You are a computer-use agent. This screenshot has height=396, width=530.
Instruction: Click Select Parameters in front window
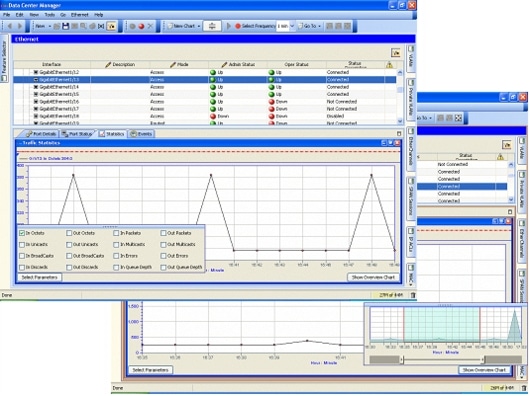40,277
